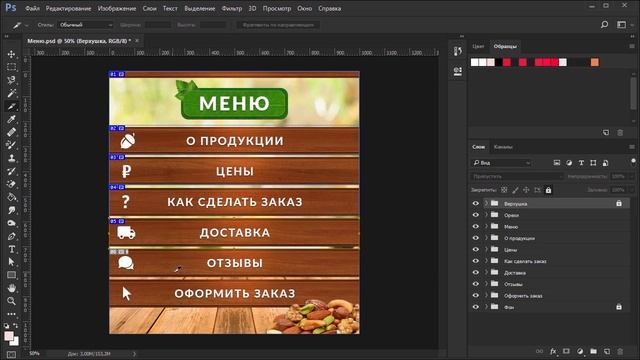Select the Slice tool in toolbar

pyautogui.click(x=11, y=106)
